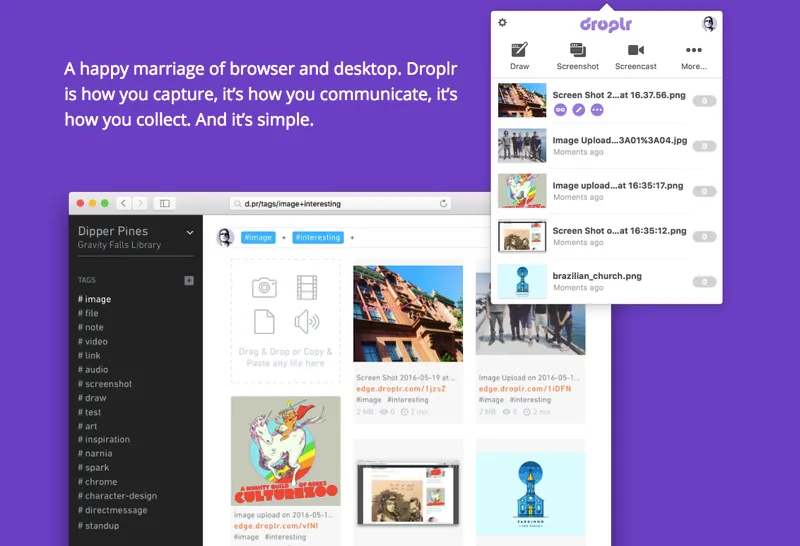
Task: Click the user avatar beside the tag filters
Action: (x=225, y=237)
